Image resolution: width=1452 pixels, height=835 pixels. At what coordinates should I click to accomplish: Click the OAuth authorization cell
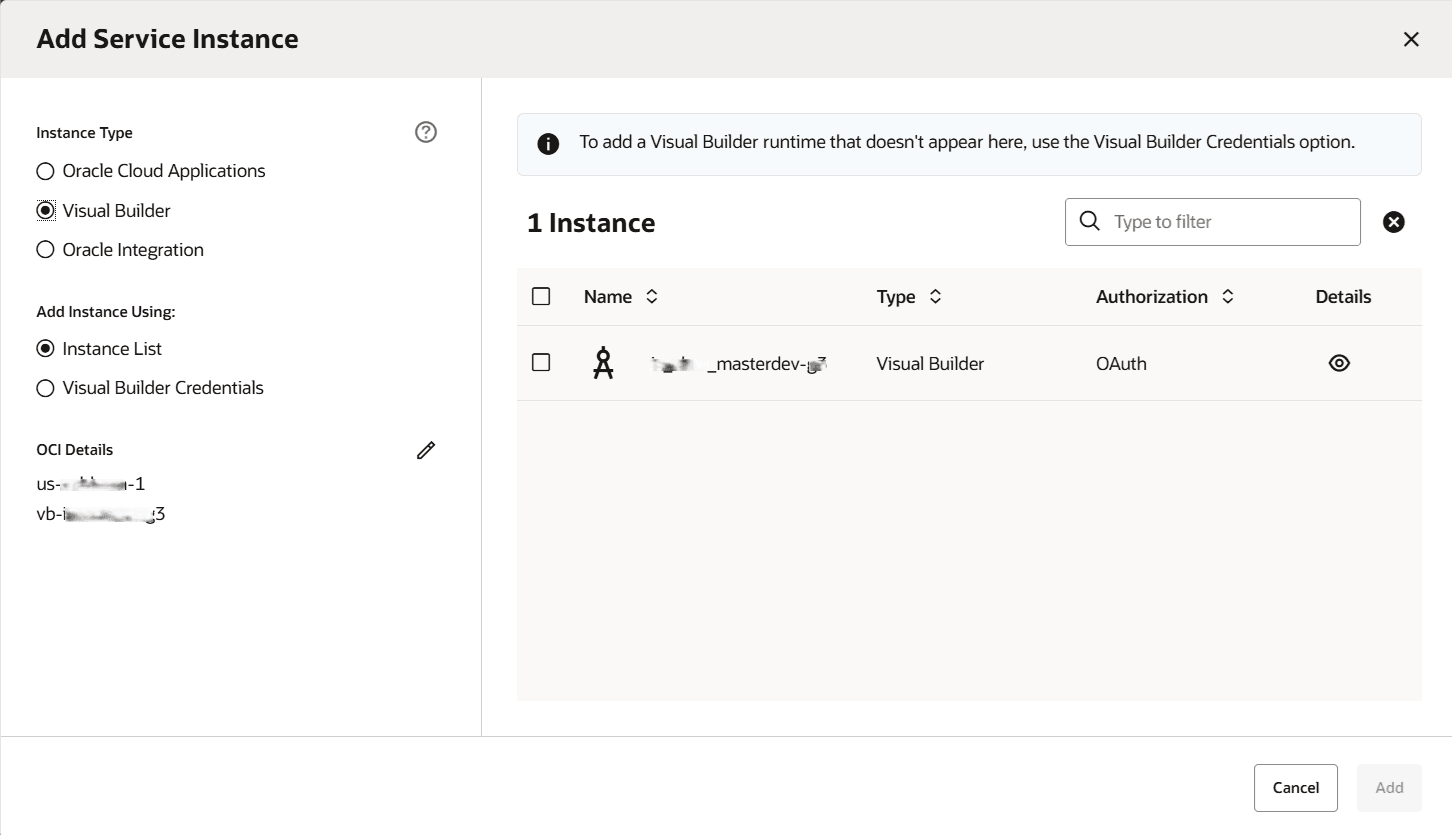tap(1121, 364)
